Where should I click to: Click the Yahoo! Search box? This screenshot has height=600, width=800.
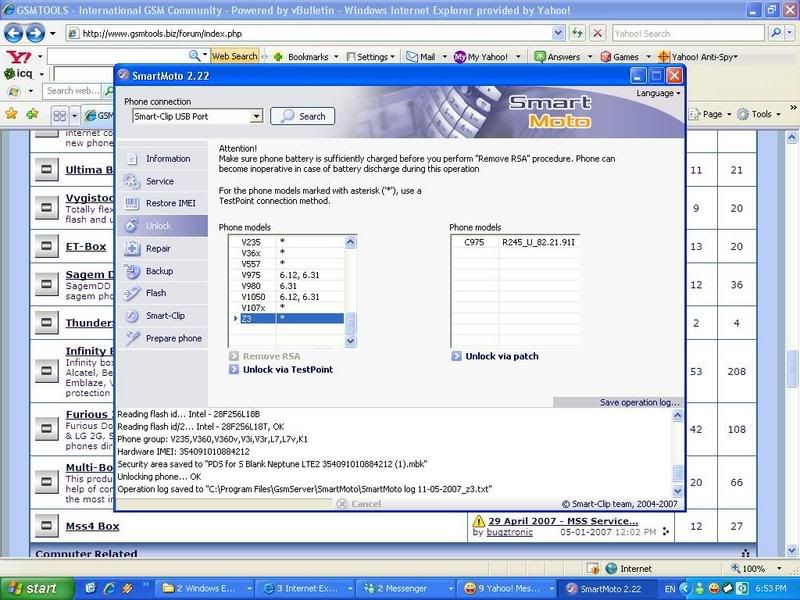click(688, 34)
